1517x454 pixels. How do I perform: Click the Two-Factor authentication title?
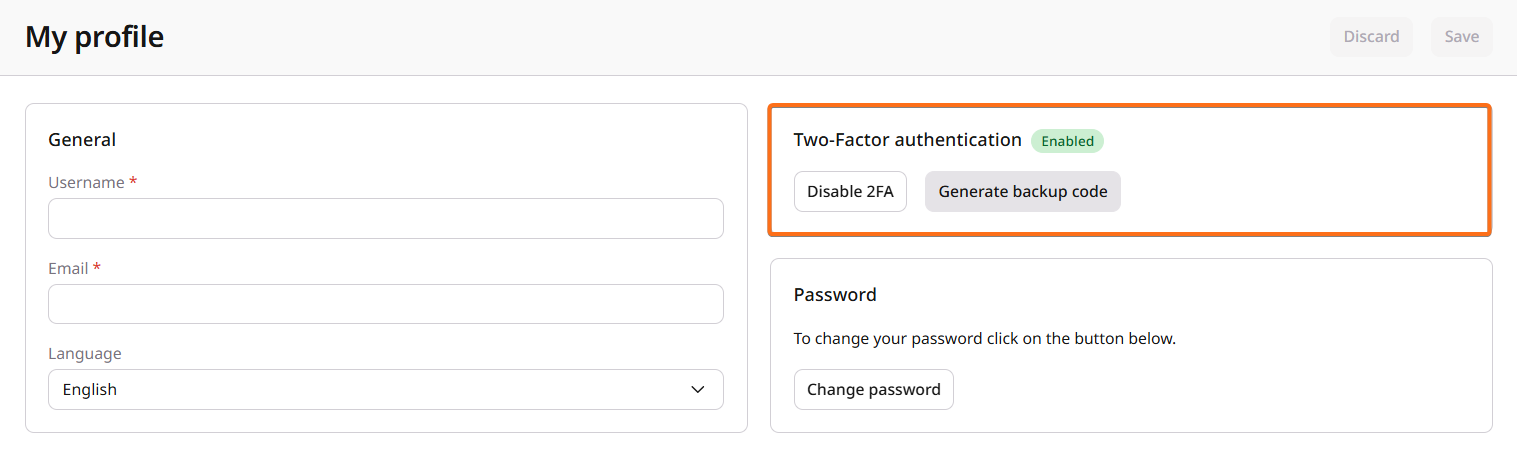coord(907,140)
